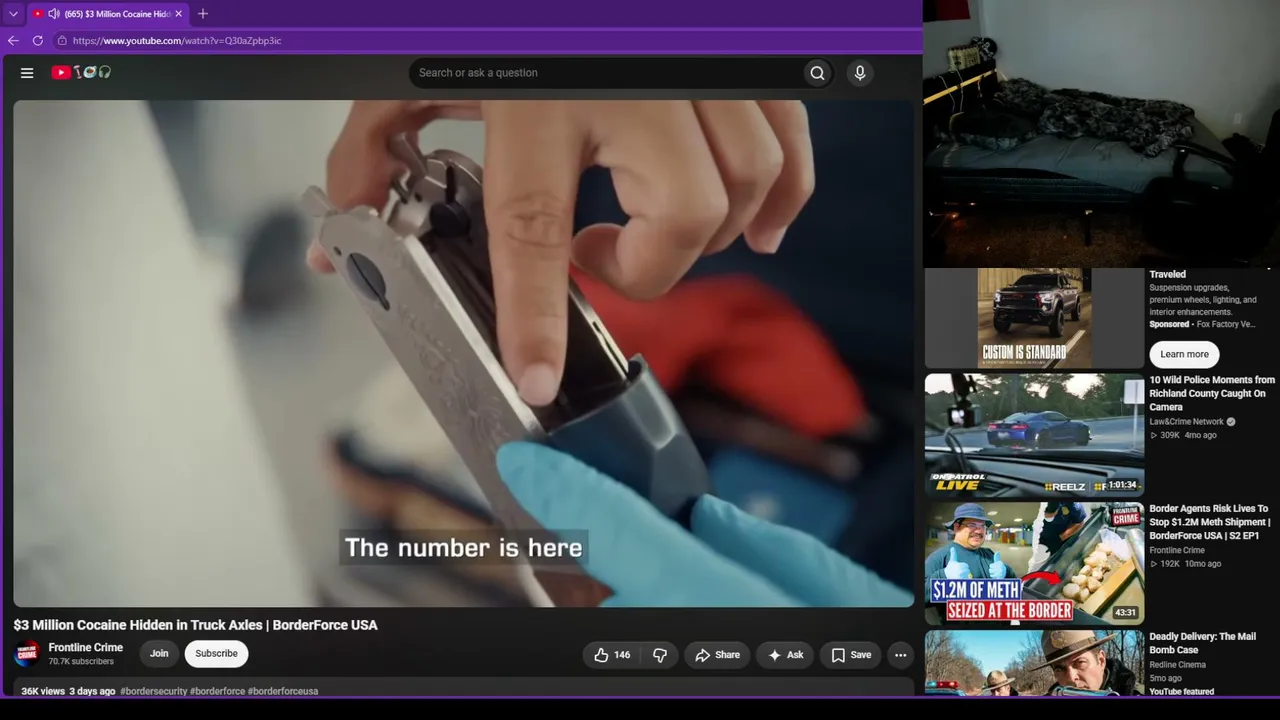Viewport: 1280px width, 720px height.
Task: Go back with the browser back arrow
Action: 13,41
